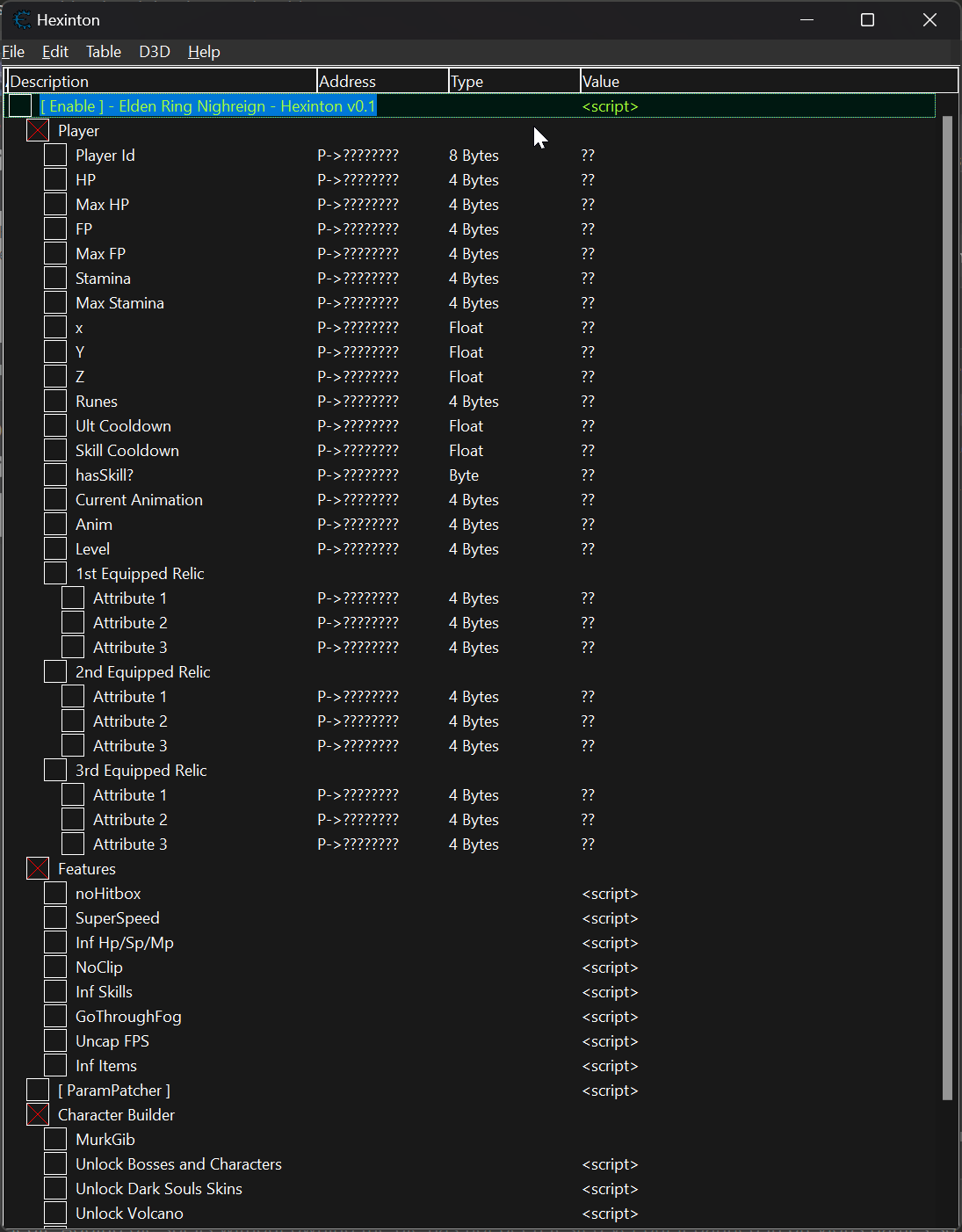Maximize the Hexinton window
The height and width of the screenshot is (1232, 962).
point(867,19)
